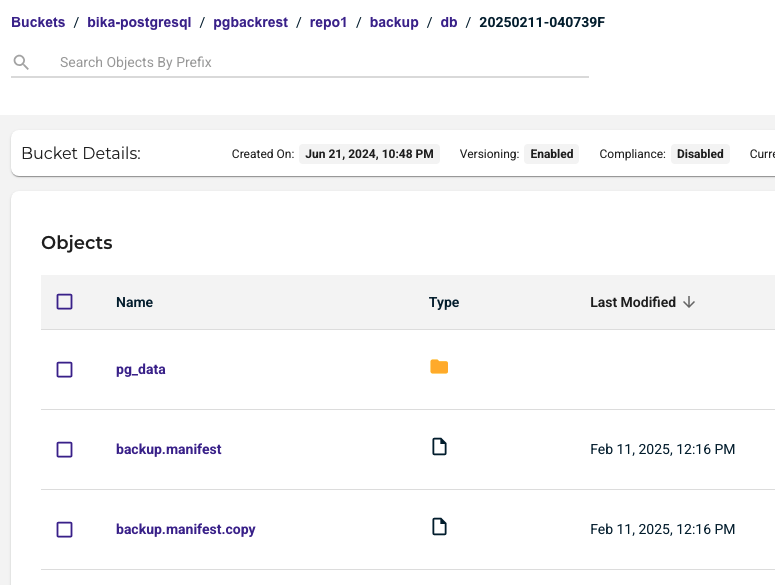The width and height of the screenshot is (775, 585).
Task: Click the Last Modified sort arrow
Action: point(689,302)
